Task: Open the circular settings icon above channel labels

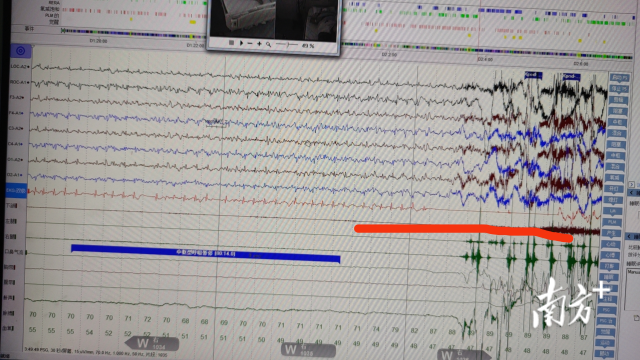Action: coord(20,51)
